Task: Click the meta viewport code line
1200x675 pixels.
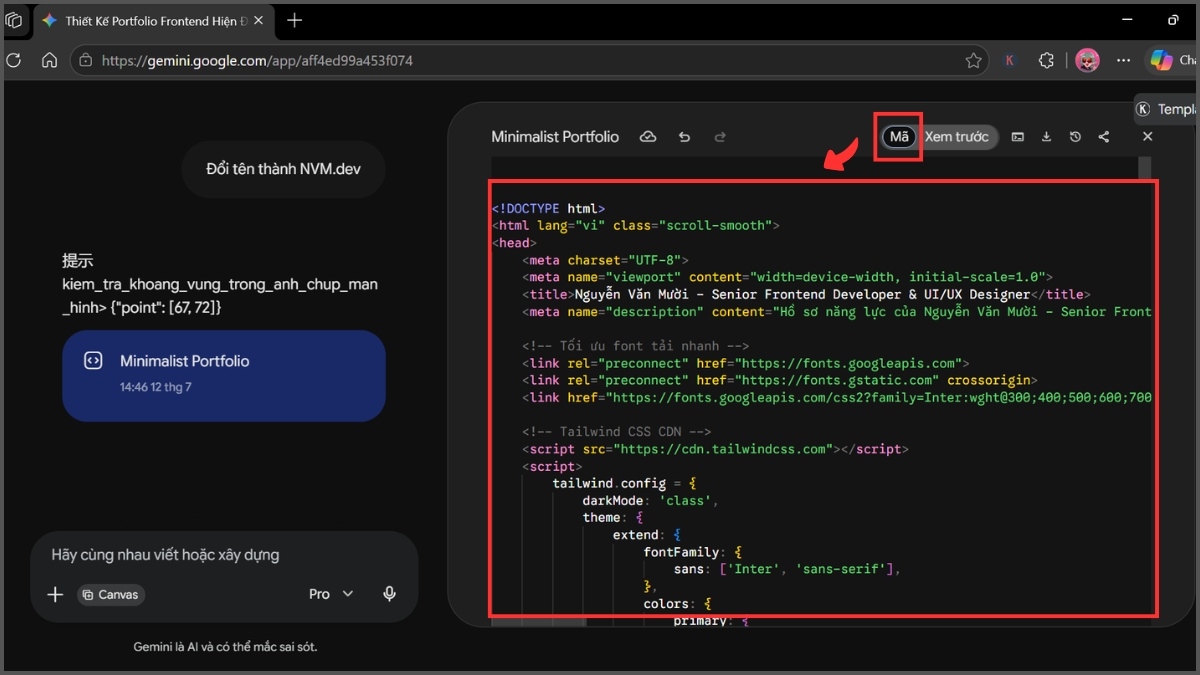Action: (787, 277)
